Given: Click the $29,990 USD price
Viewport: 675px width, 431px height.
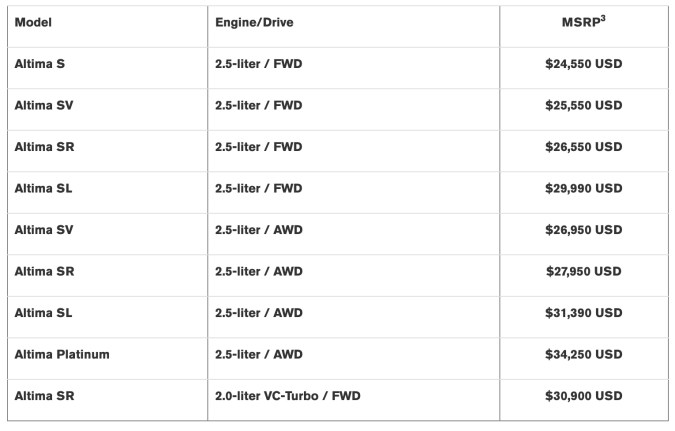Looking at the screenshot, I should coord(583,188).
